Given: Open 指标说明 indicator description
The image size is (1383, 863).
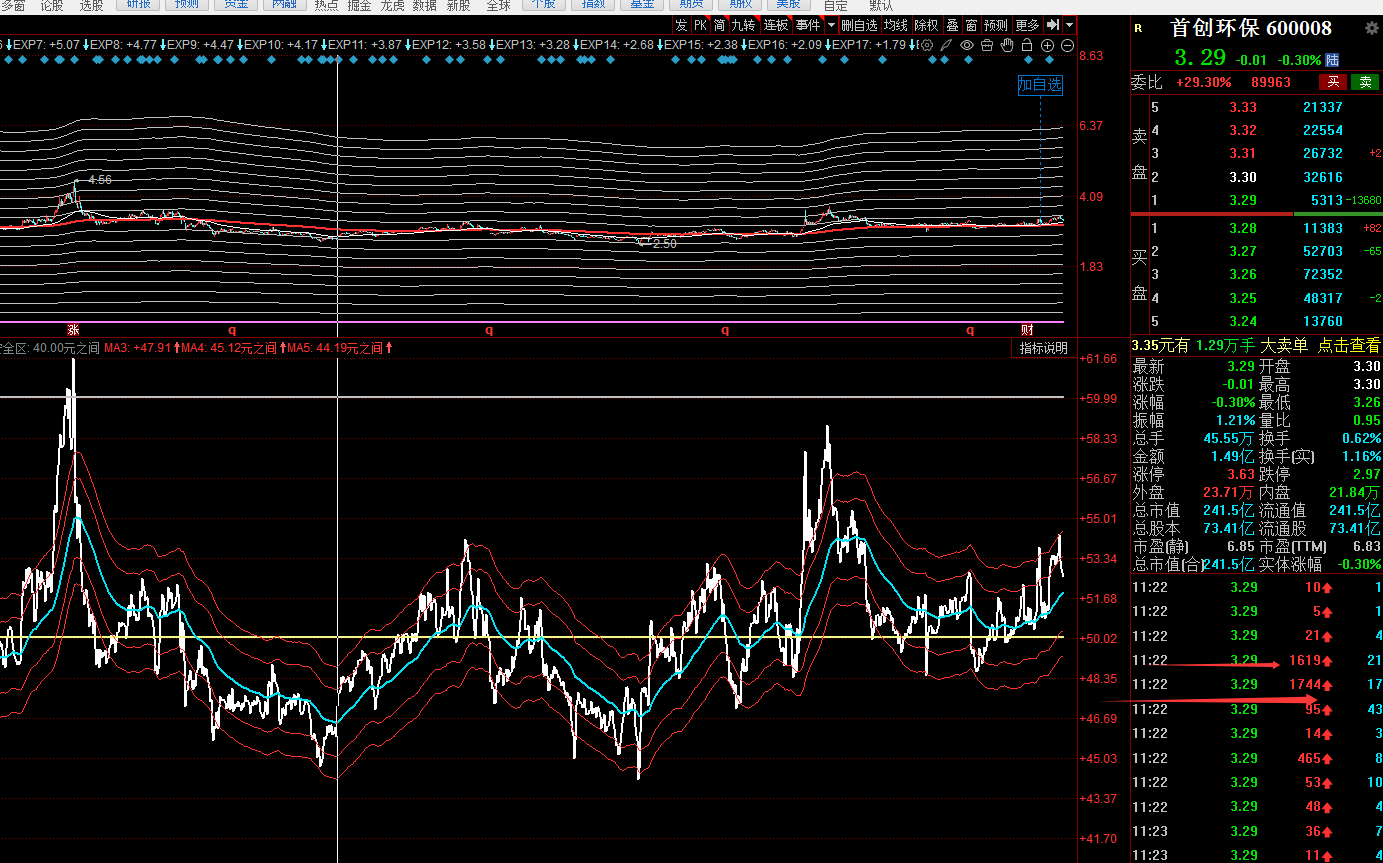Looking at the screenshot, I should point(1043,348).
